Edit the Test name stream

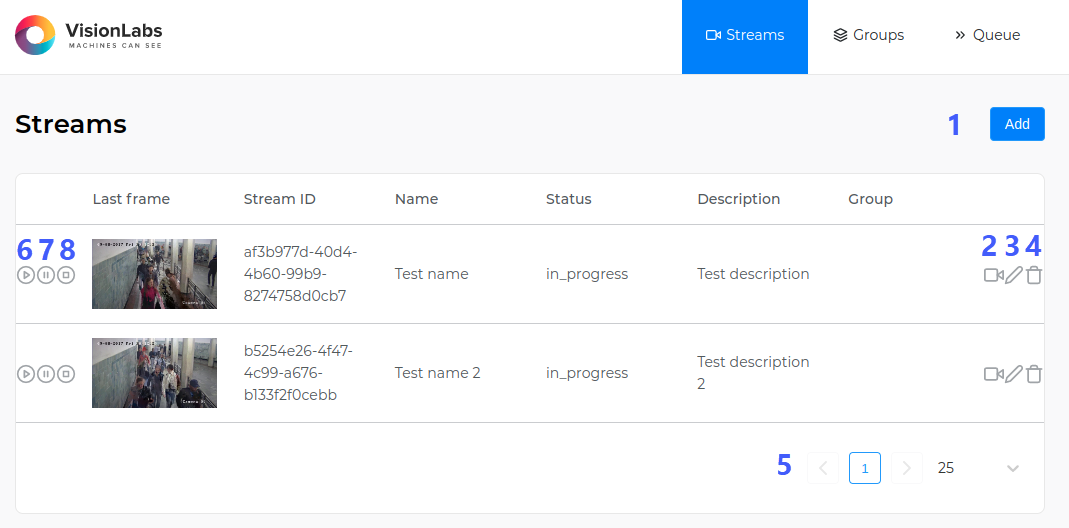[x=1014, y=275]
